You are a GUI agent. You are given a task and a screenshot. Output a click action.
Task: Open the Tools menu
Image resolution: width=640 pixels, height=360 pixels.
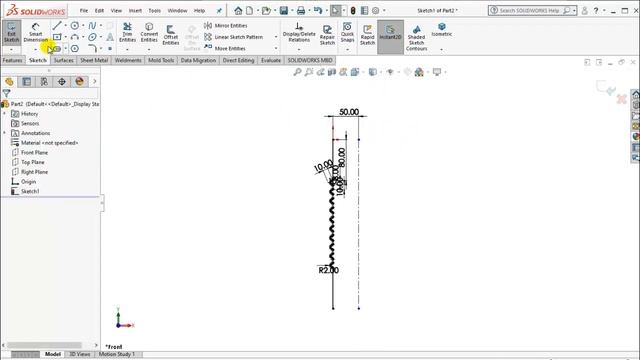click(154, 11)
